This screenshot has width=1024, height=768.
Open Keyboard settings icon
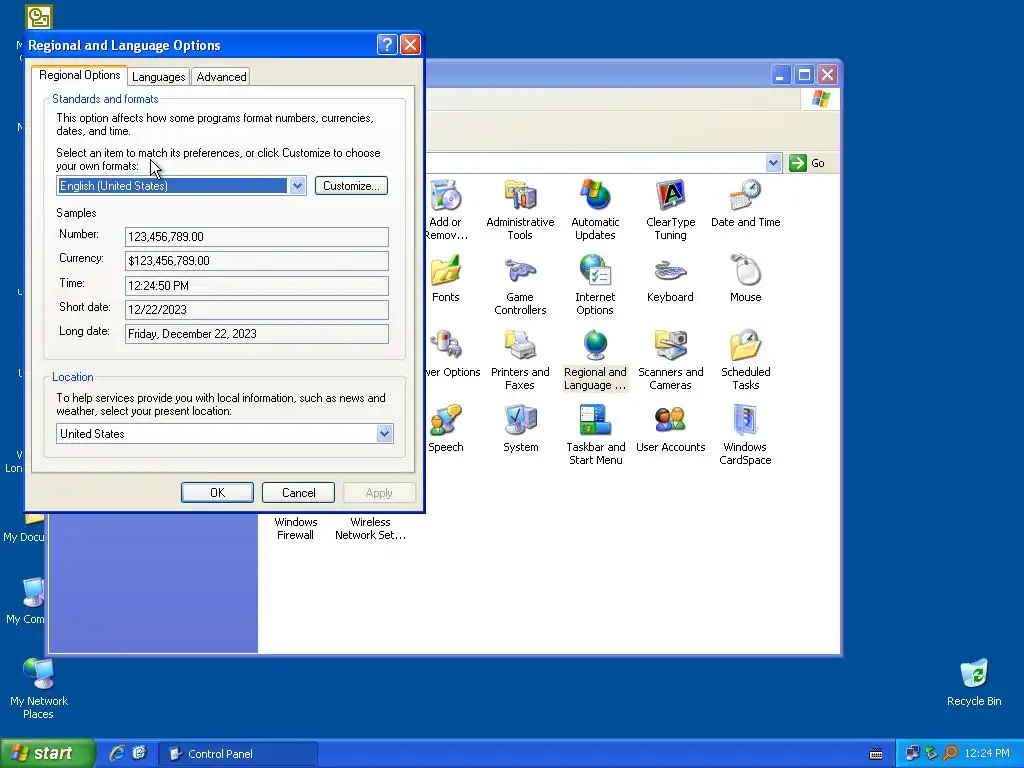(x=670, y=270)
